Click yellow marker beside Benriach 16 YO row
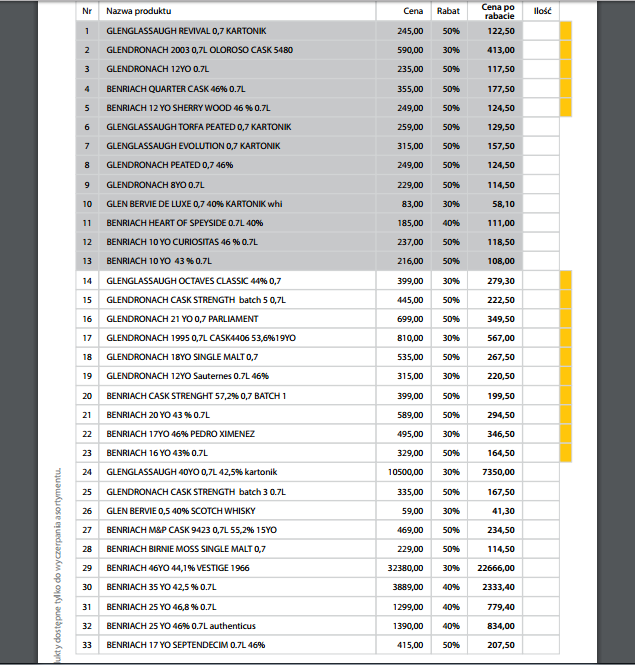The image size is (635, 665). (x=565, y=453)
